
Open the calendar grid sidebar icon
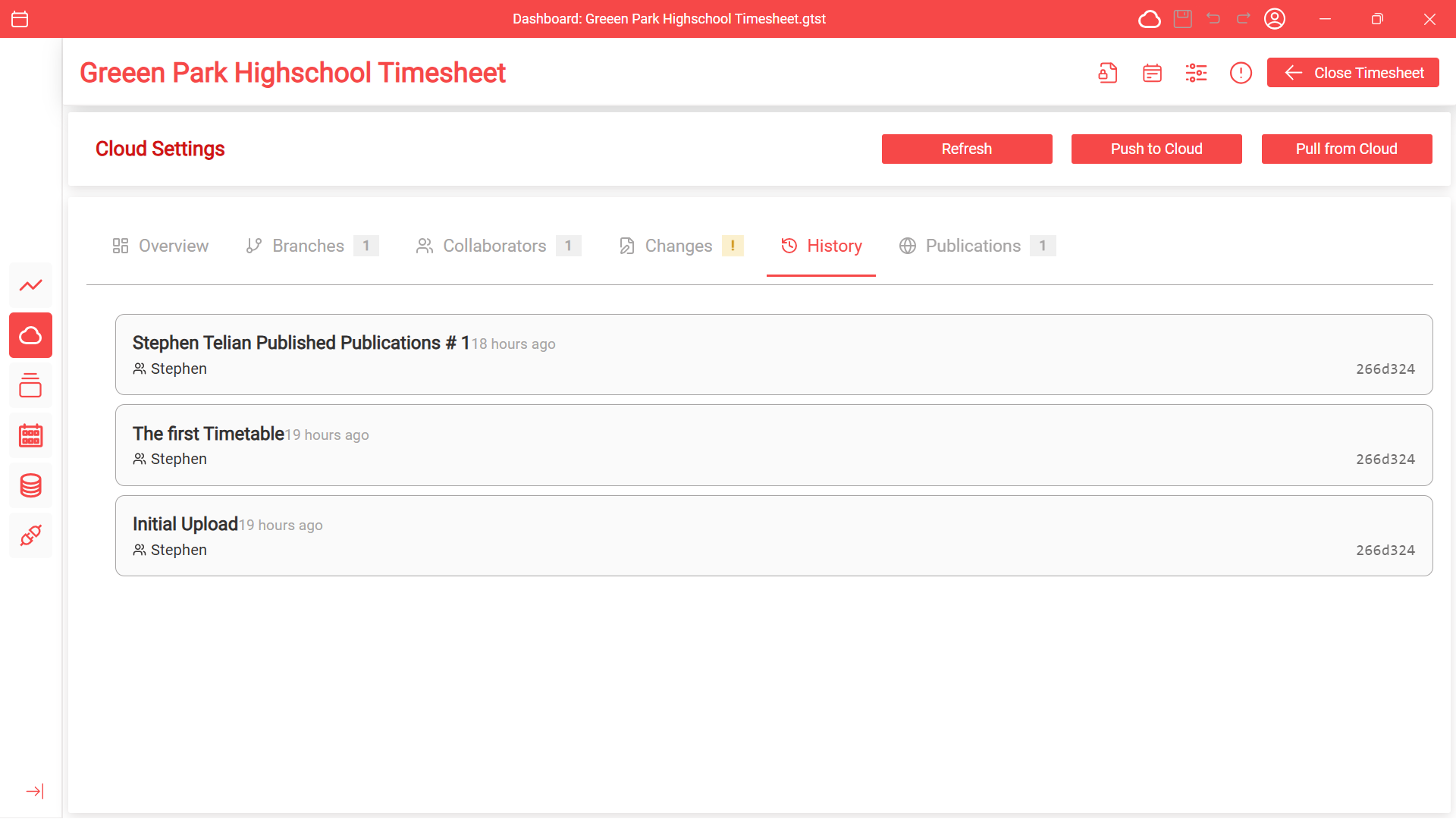[30, 435]
